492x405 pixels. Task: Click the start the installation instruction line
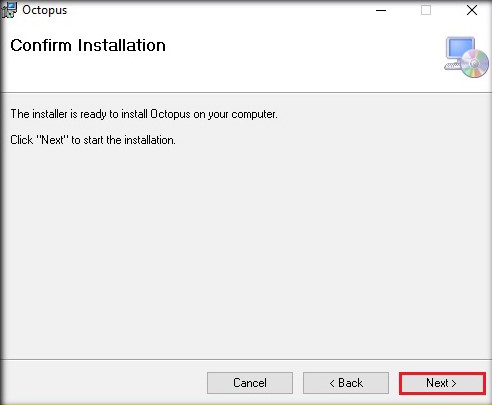point(93,140)
